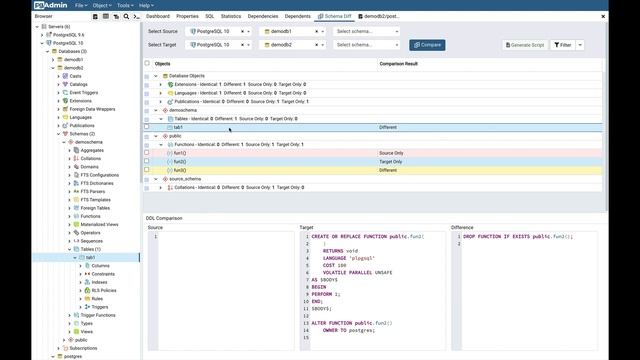Switch to the demodb2/post... query tab

click(x=379, y=16)
